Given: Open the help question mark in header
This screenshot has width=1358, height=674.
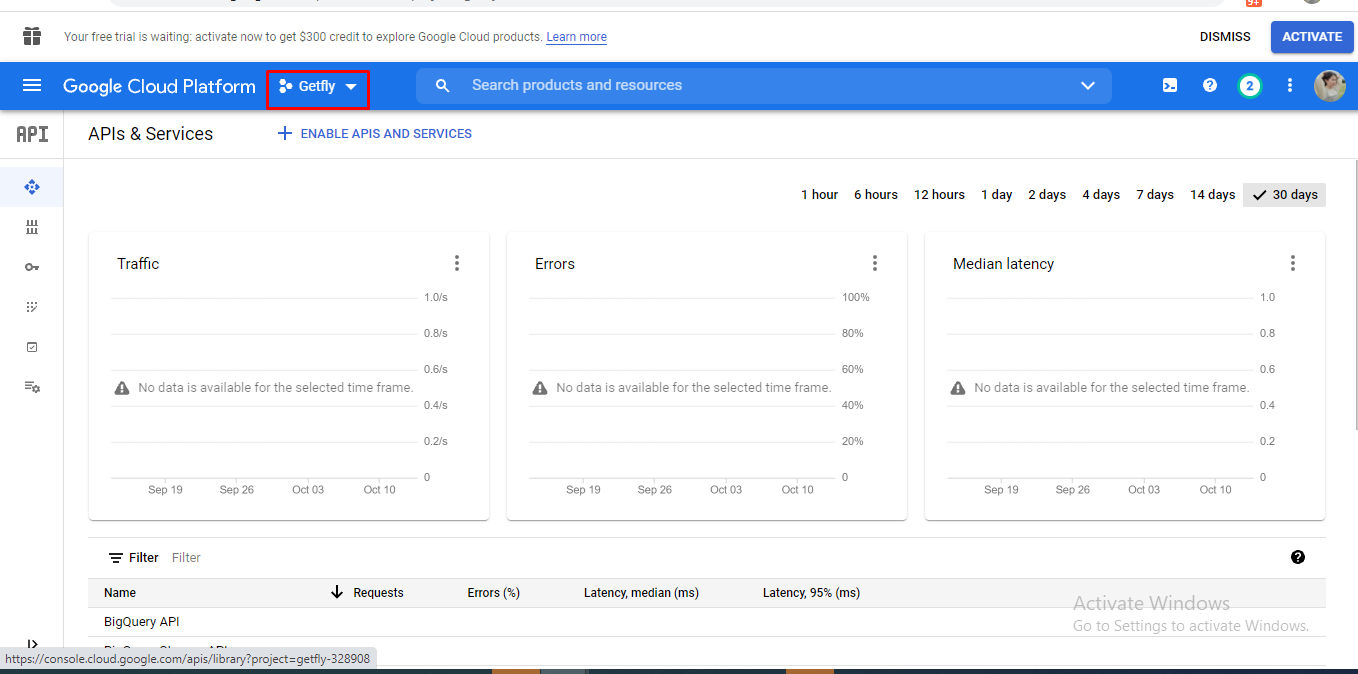Looking at the screenshot, I should 1210,86.
